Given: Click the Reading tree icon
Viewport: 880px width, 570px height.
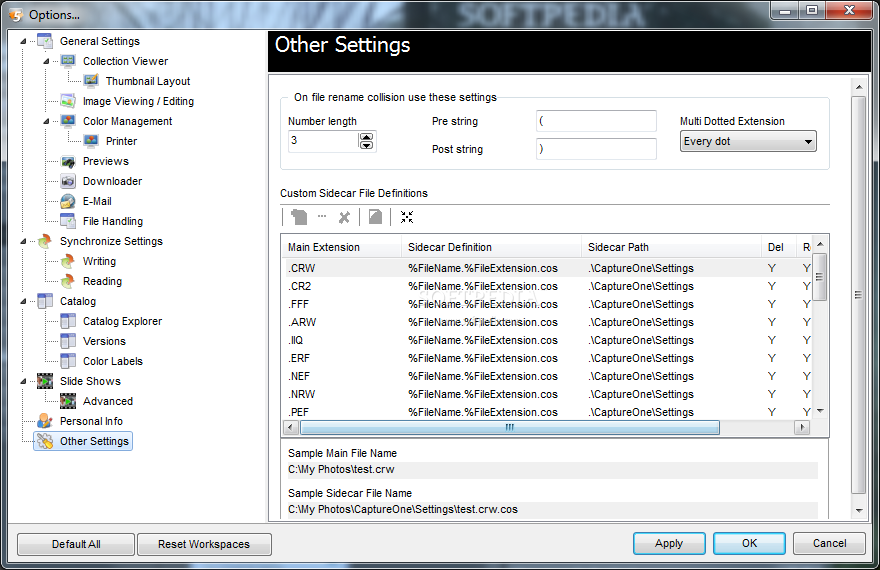Looking at the screenshot, I should [x=68, y=281].
